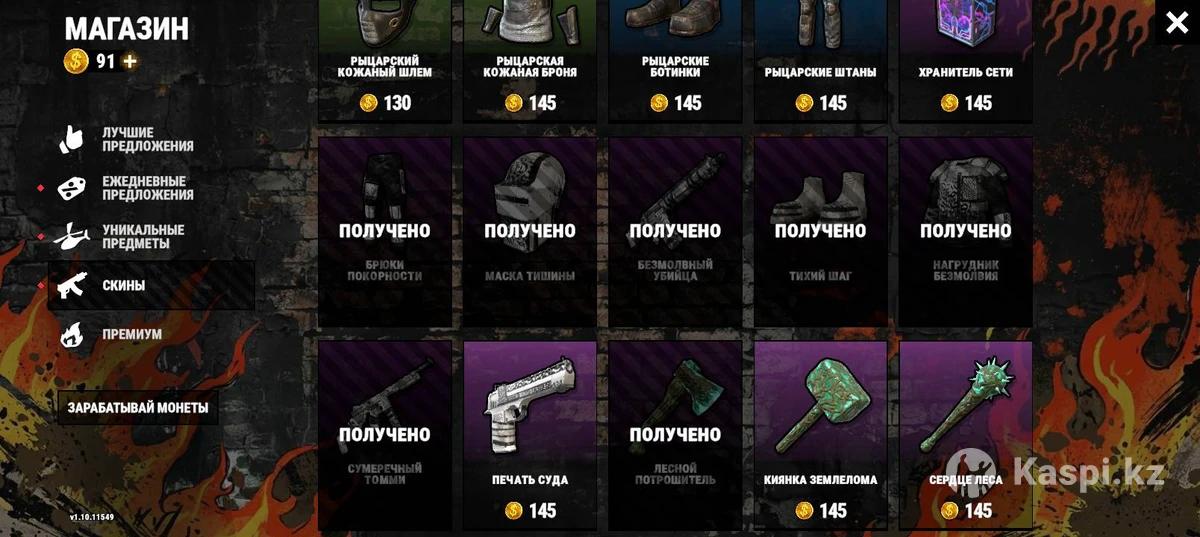1200x537 pixels.
Task: Select the Рыцарские штаны item card
Action: tap(821, 60)
